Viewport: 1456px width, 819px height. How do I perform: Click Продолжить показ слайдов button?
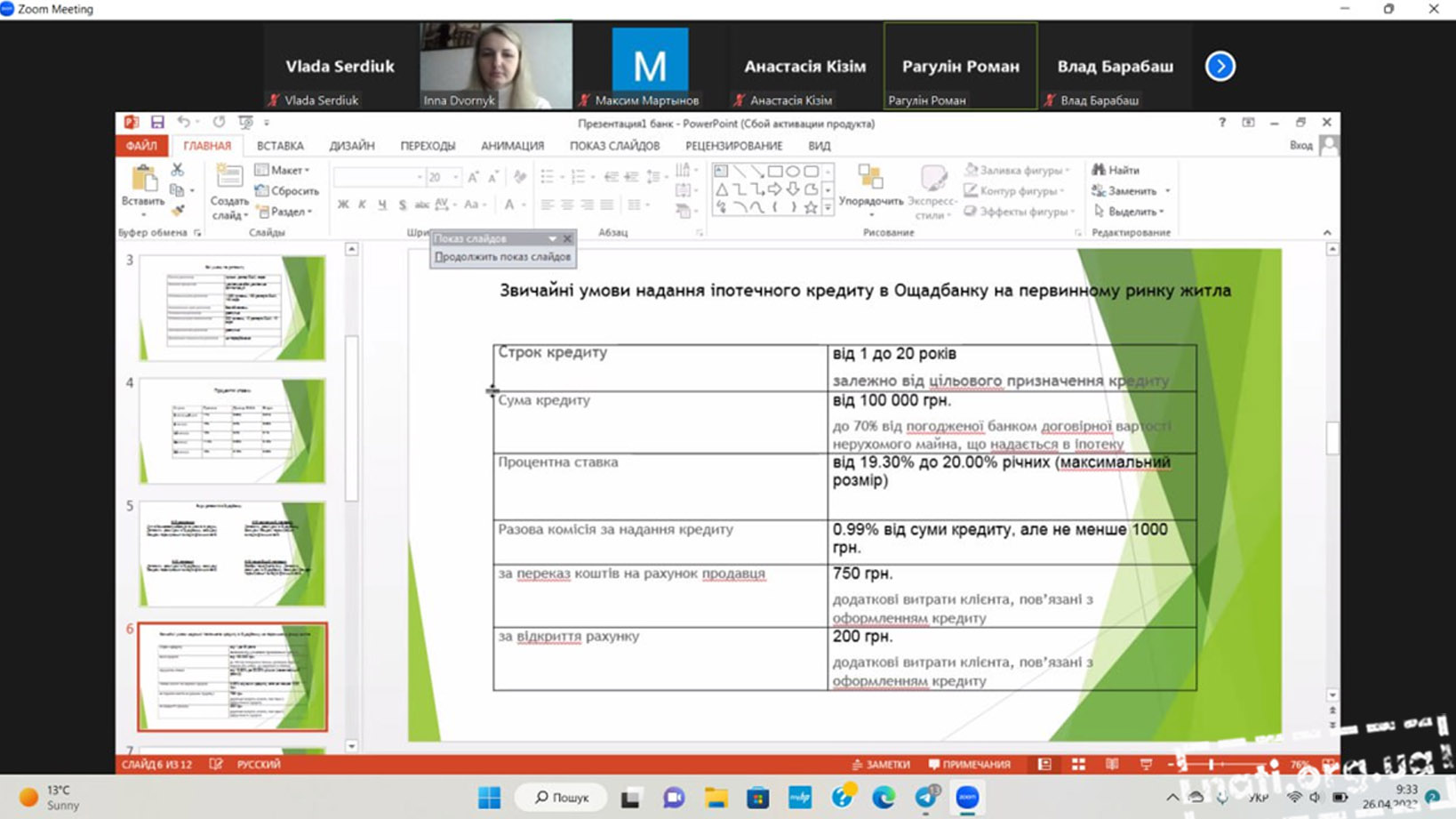(502, 257)
